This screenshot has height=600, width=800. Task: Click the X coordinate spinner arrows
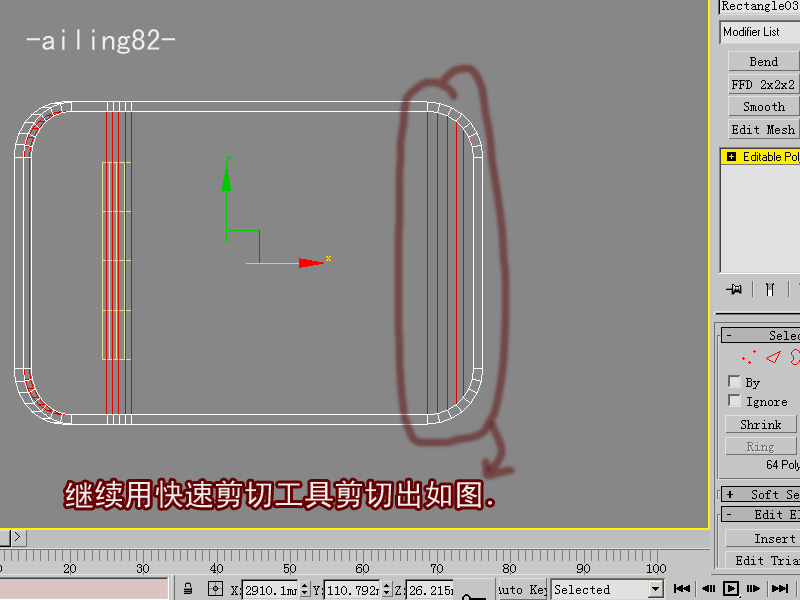305,590
